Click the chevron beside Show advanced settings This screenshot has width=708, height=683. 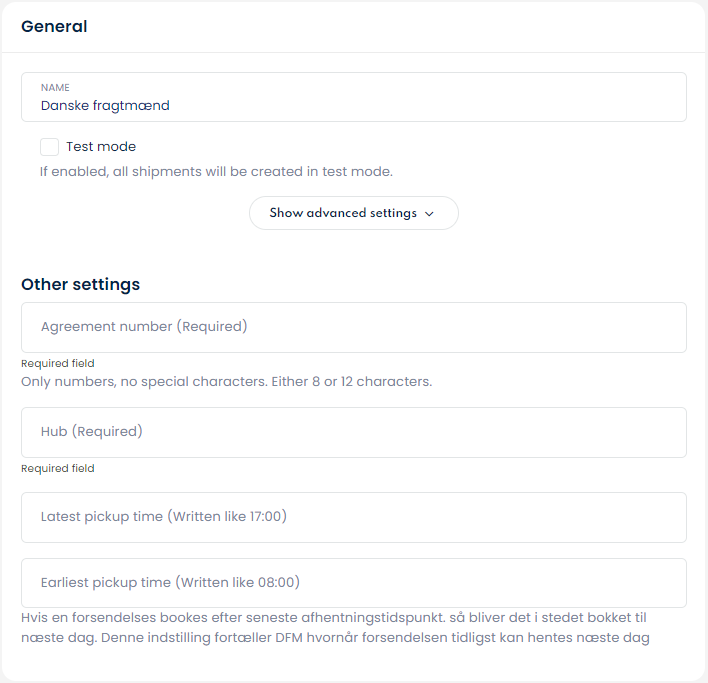430,214
